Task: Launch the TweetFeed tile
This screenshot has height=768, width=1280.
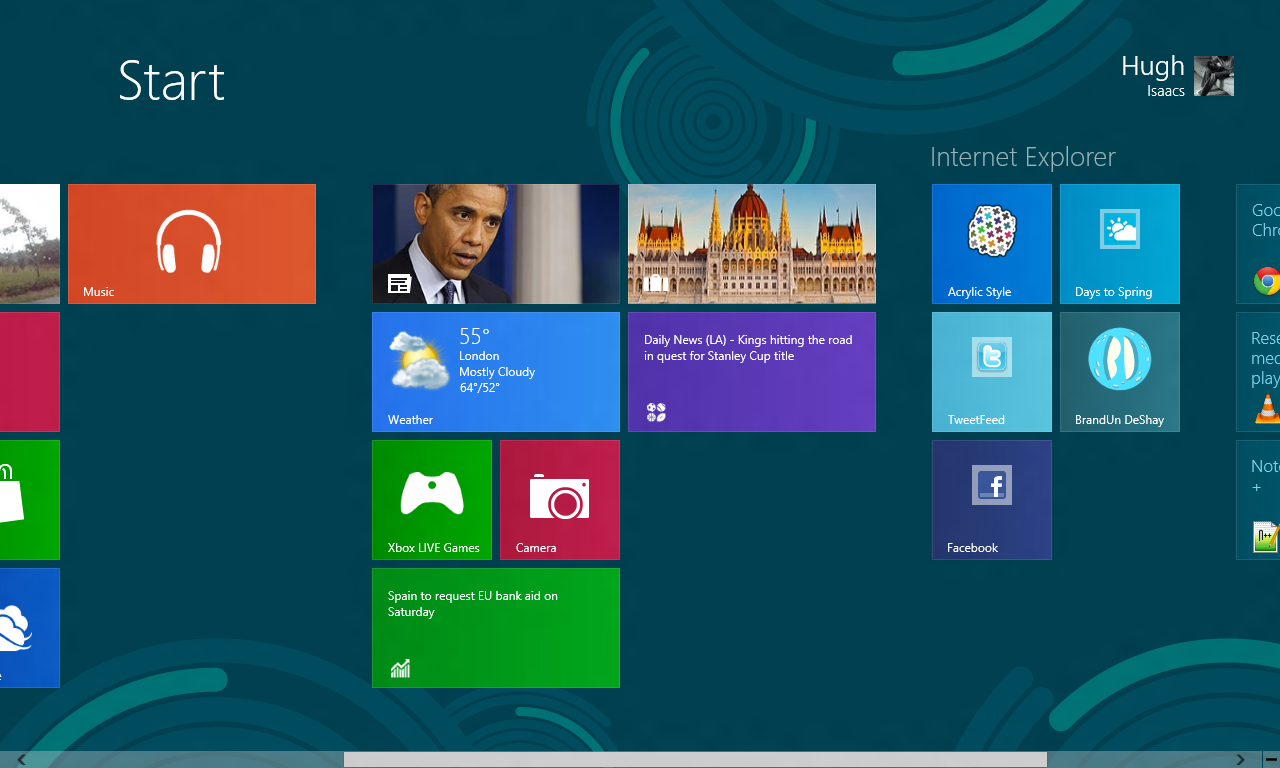Action: point(992,372)
